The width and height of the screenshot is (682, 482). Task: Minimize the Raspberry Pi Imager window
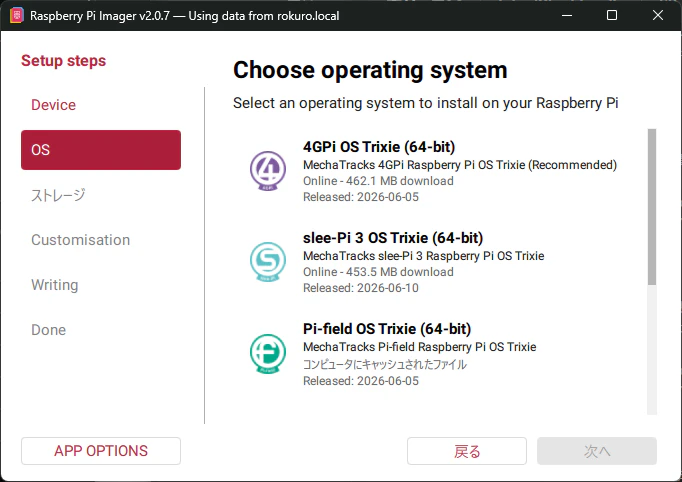(x=567, y=15)
